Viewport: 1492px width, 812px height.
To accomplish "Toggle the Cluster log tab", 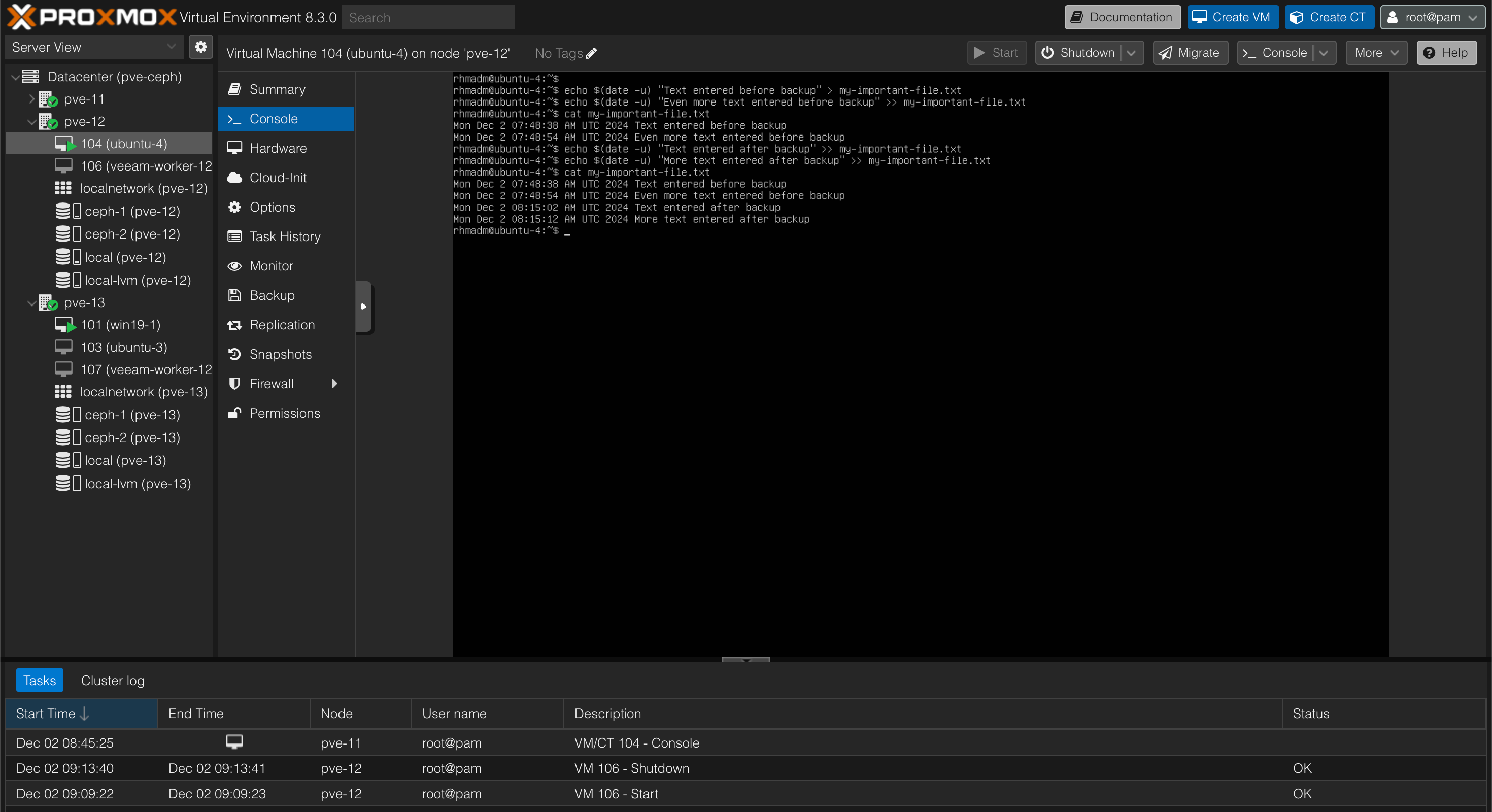I will point(112,681).
